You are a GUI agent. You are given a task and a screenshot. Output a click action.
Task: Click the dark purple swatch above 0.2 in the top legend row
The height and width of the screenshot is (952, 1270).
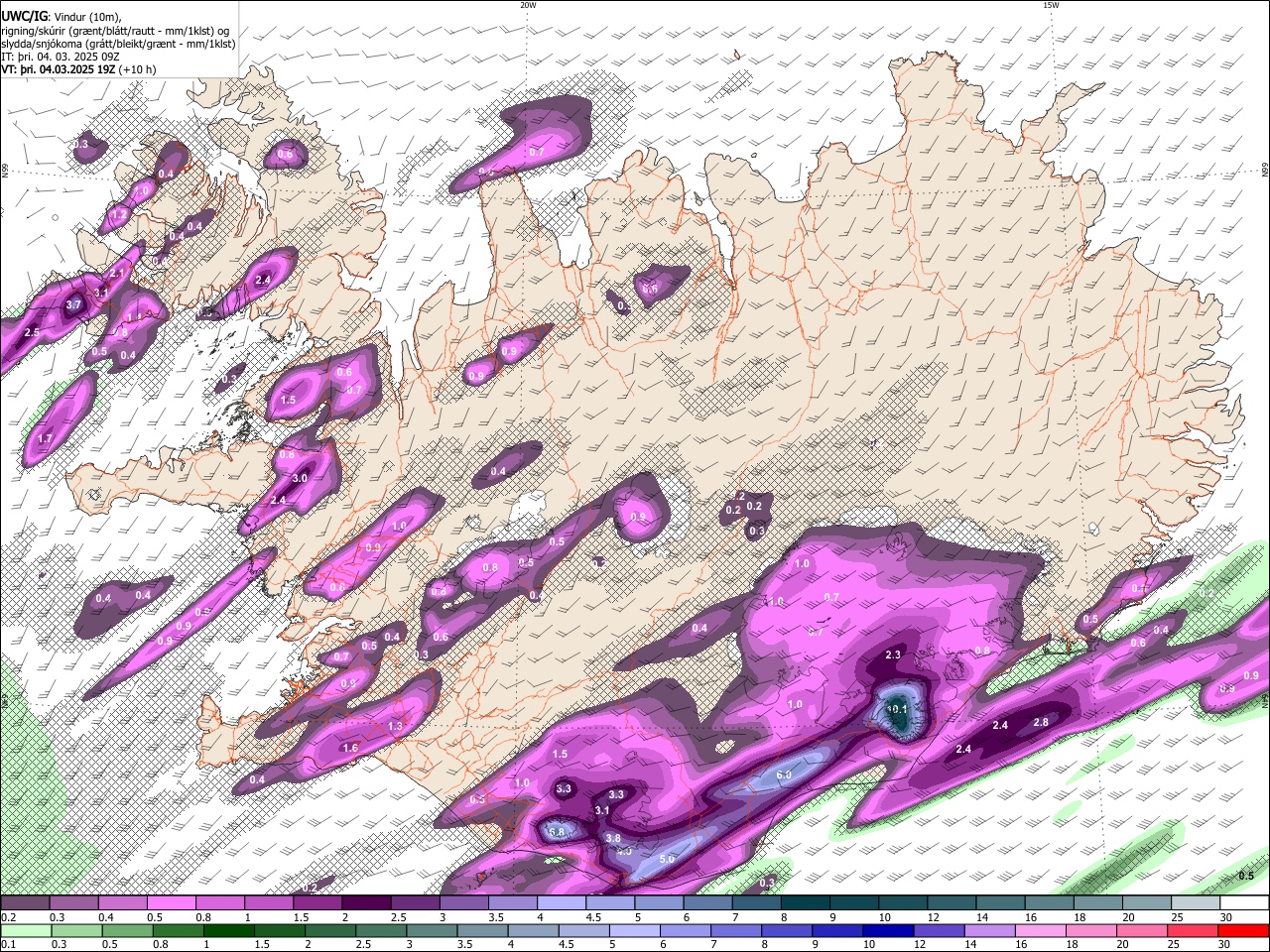(x=25, y=903)
